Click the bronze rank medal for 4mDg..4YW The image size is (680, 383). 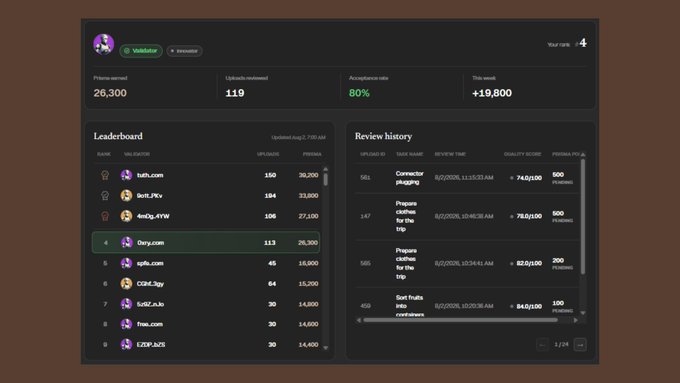point(105,216)
